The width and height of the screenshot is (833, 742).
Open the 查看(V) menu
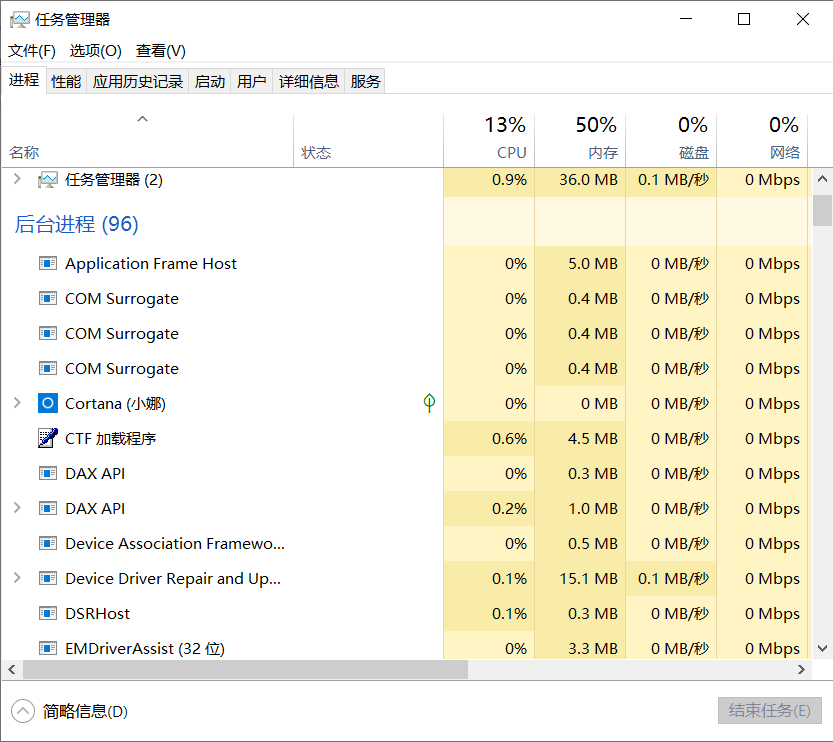pos(161,51)
